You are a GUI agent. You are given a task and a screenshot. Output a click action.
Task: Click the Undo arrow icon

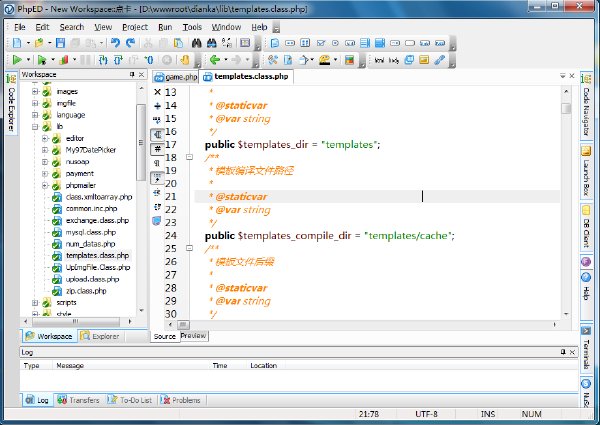point(115,43)
